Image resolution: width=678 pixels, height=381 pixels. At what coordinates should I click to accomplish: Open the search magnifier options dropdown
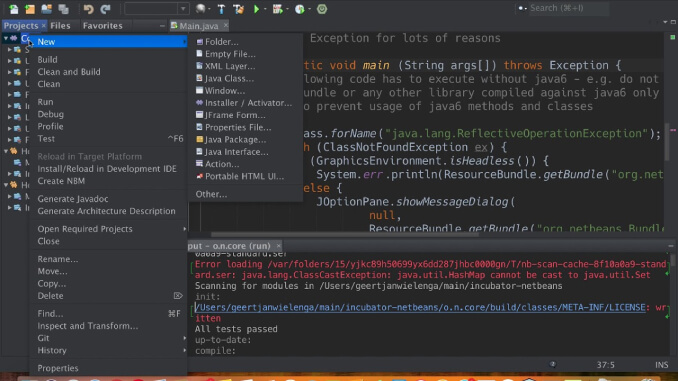[522, 8]
